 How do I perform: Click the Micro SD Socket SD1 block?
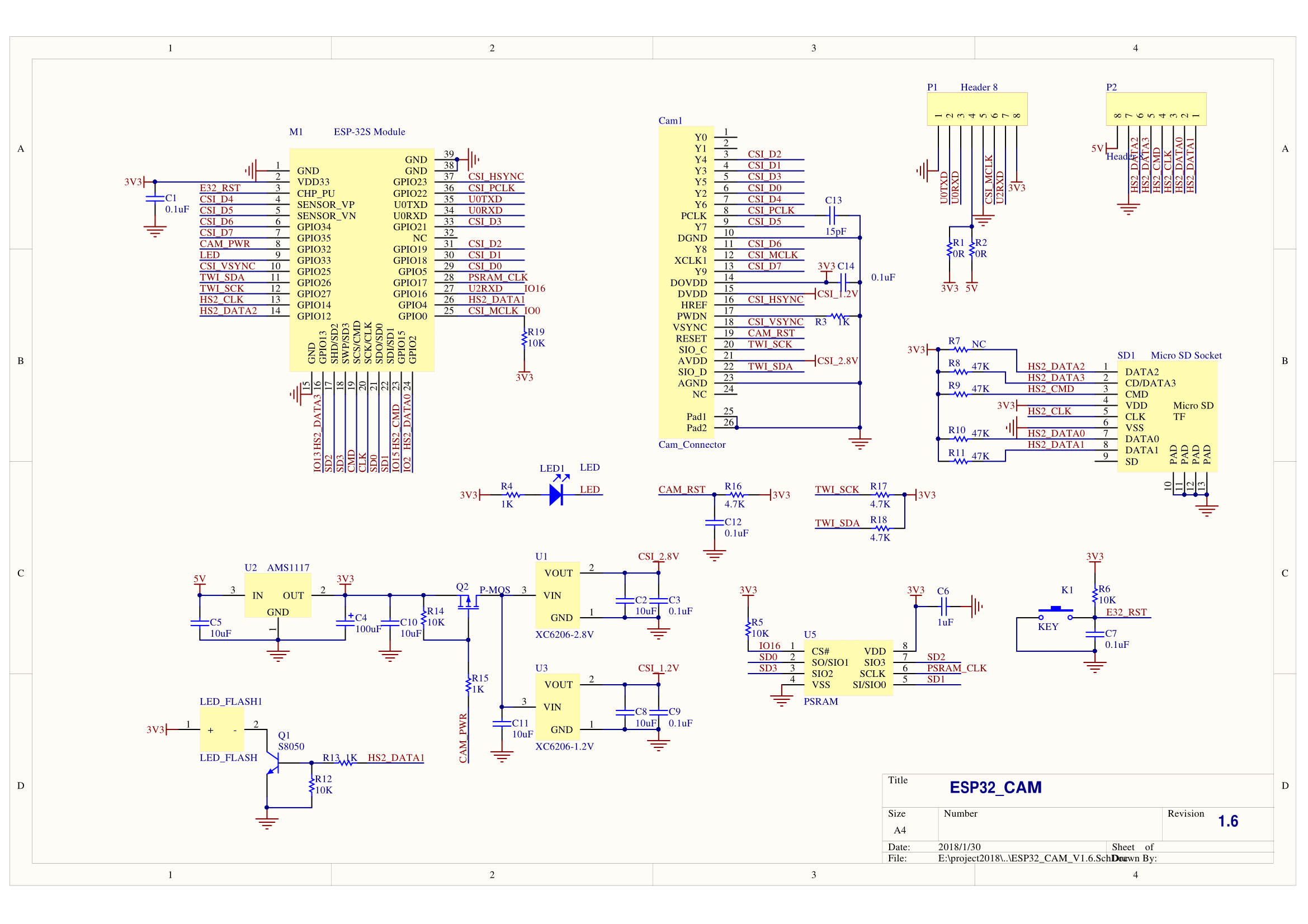tap(1167, 416)
